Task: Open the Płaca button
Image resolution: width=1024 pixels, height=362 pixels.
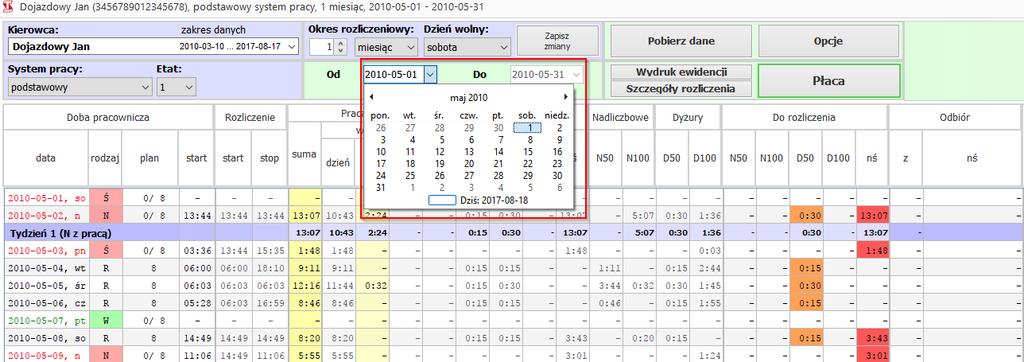Action: tap(829, 81)
